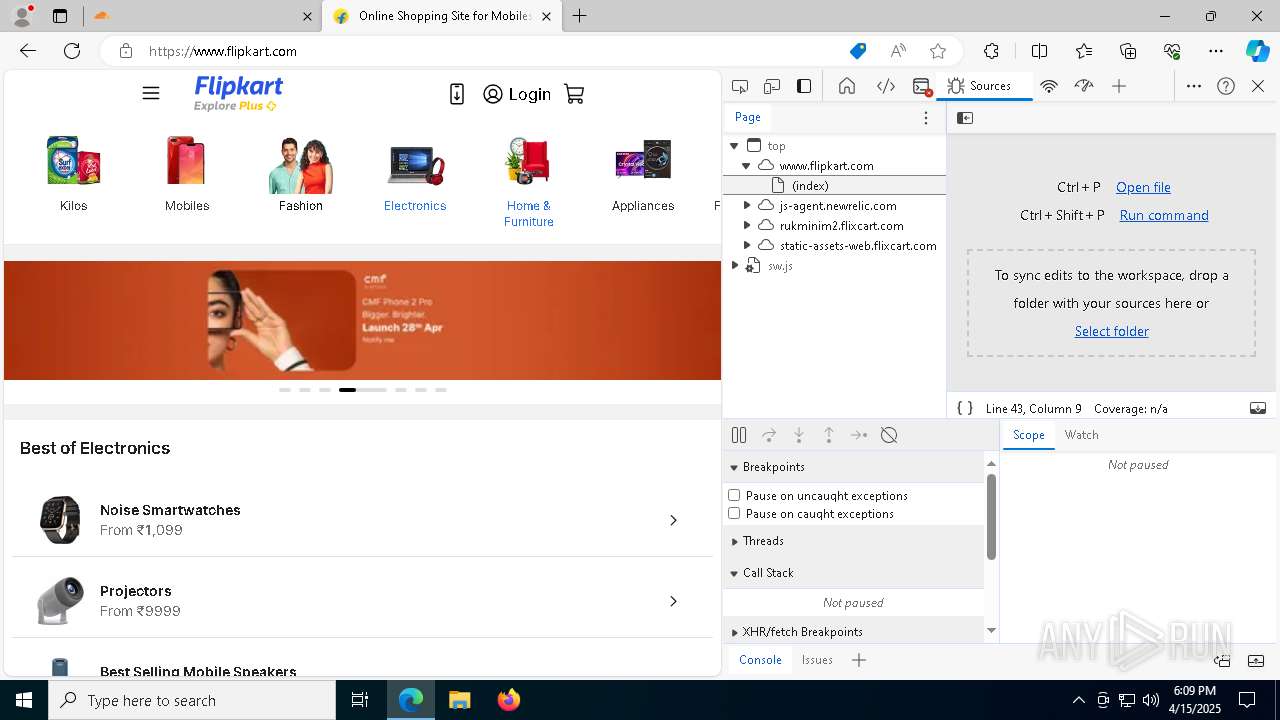
Task: Open the Network panel wifi icon
Action: click(x=1049, y=86)
